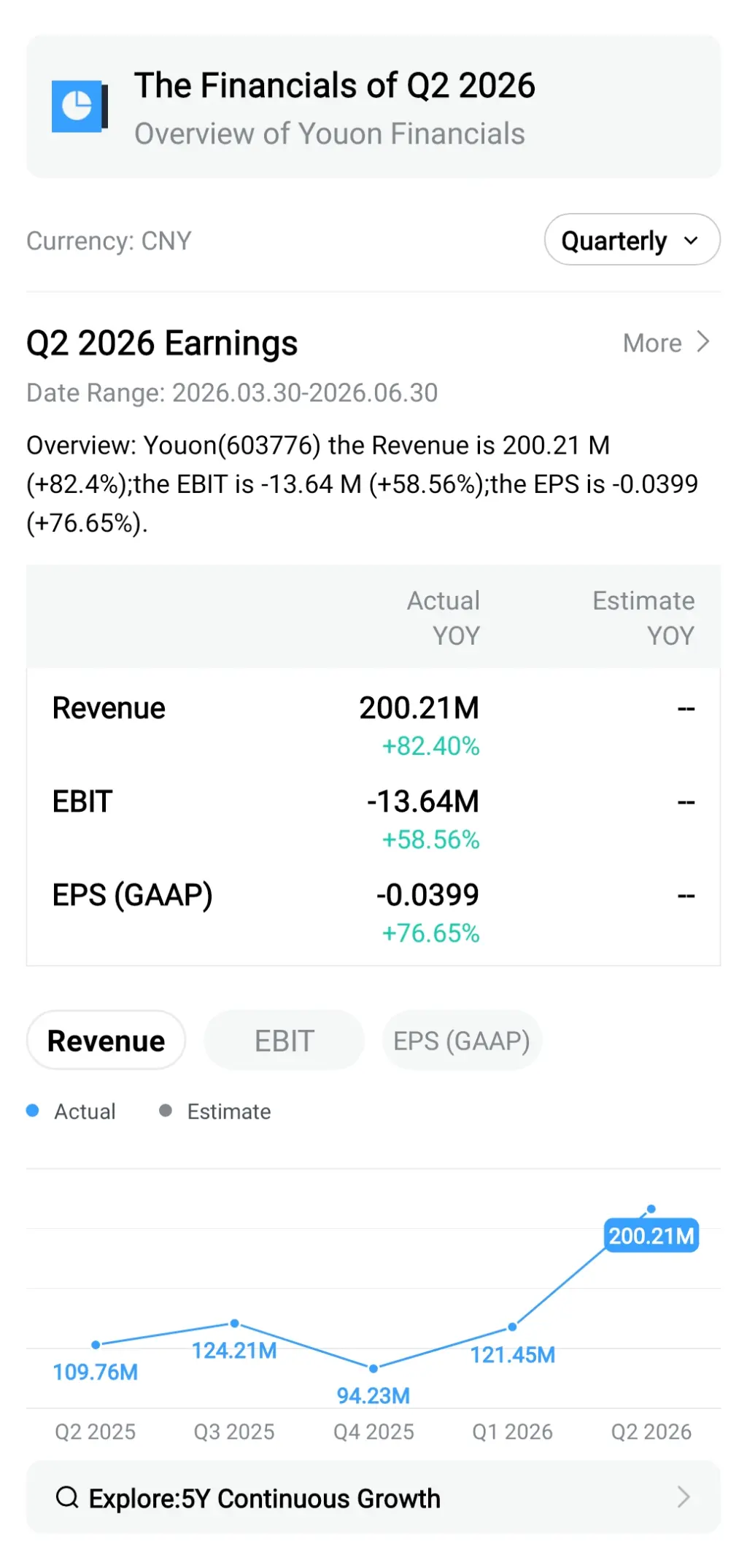747x1568 pixels.
Task: Toggle the Actual legend series
Action: [x=71, y=1111]
